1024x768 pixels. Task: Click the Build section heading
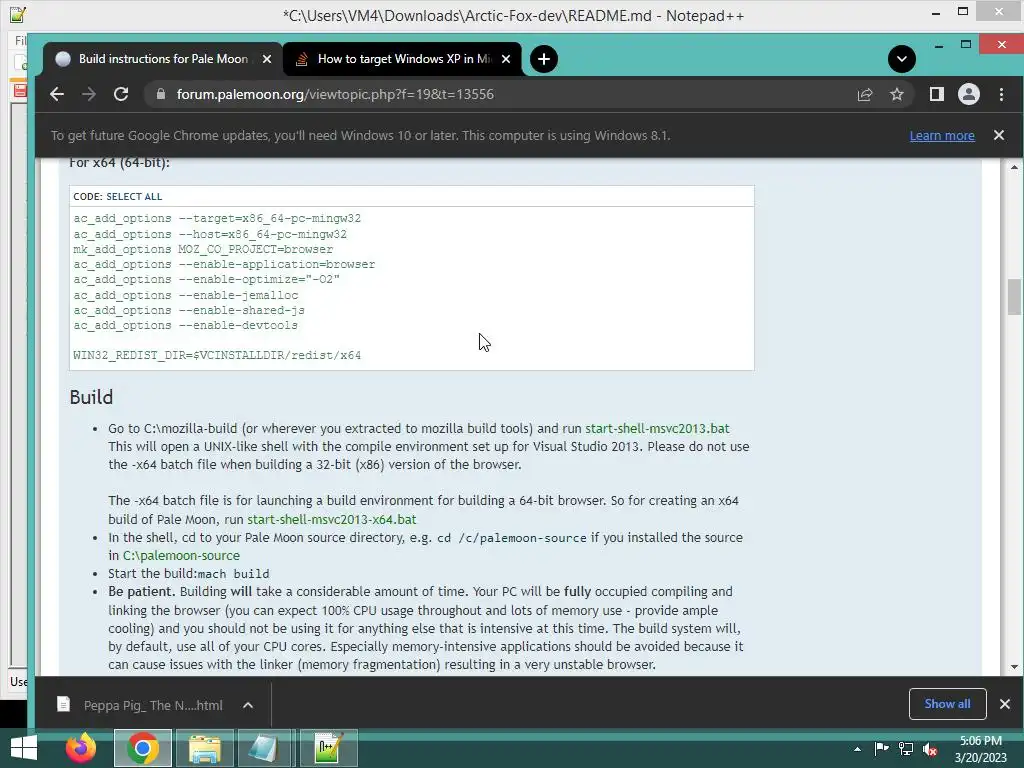91,397
